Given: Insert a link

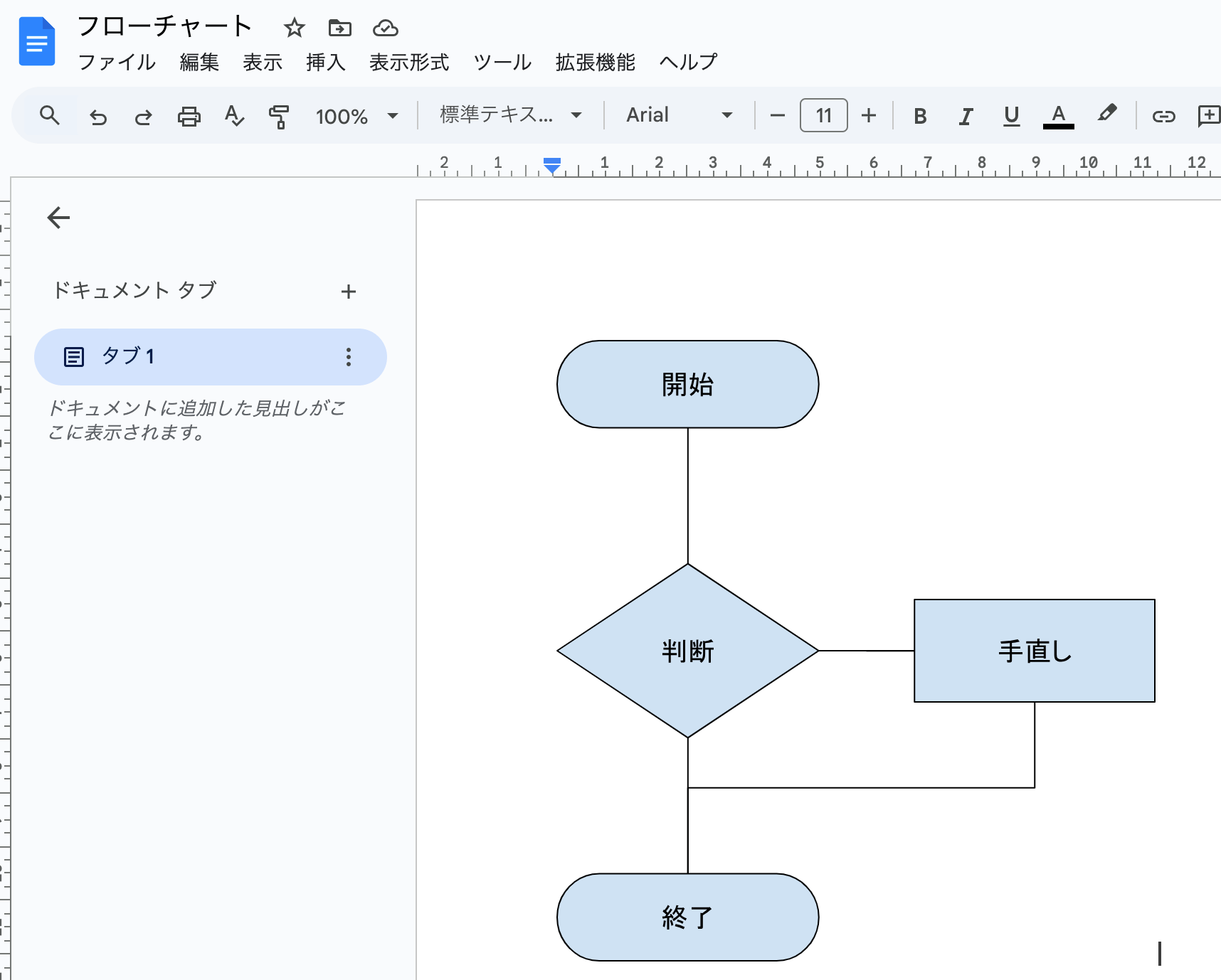Looking at the screenshot, I should (x=1164, y=116).
